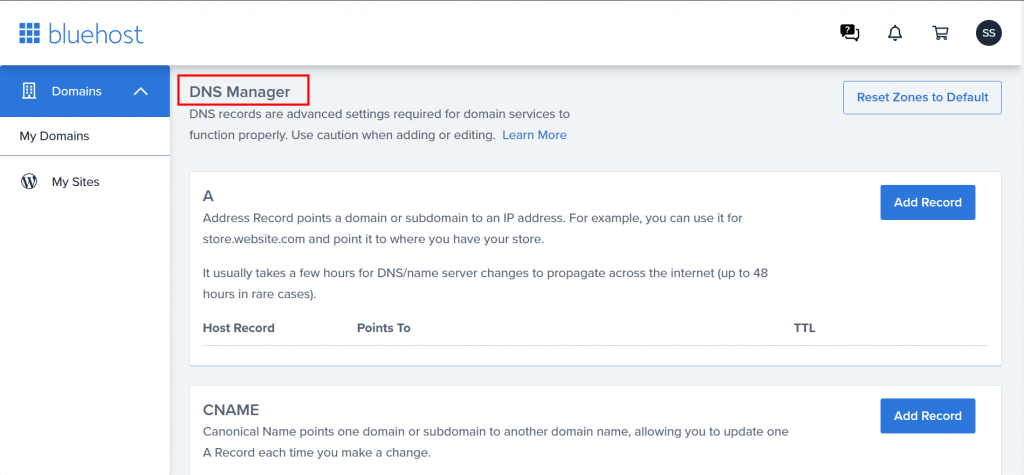This screenshot has height=475, width=1024.
Task: Click the TTL column header
Action: (804, 327)
